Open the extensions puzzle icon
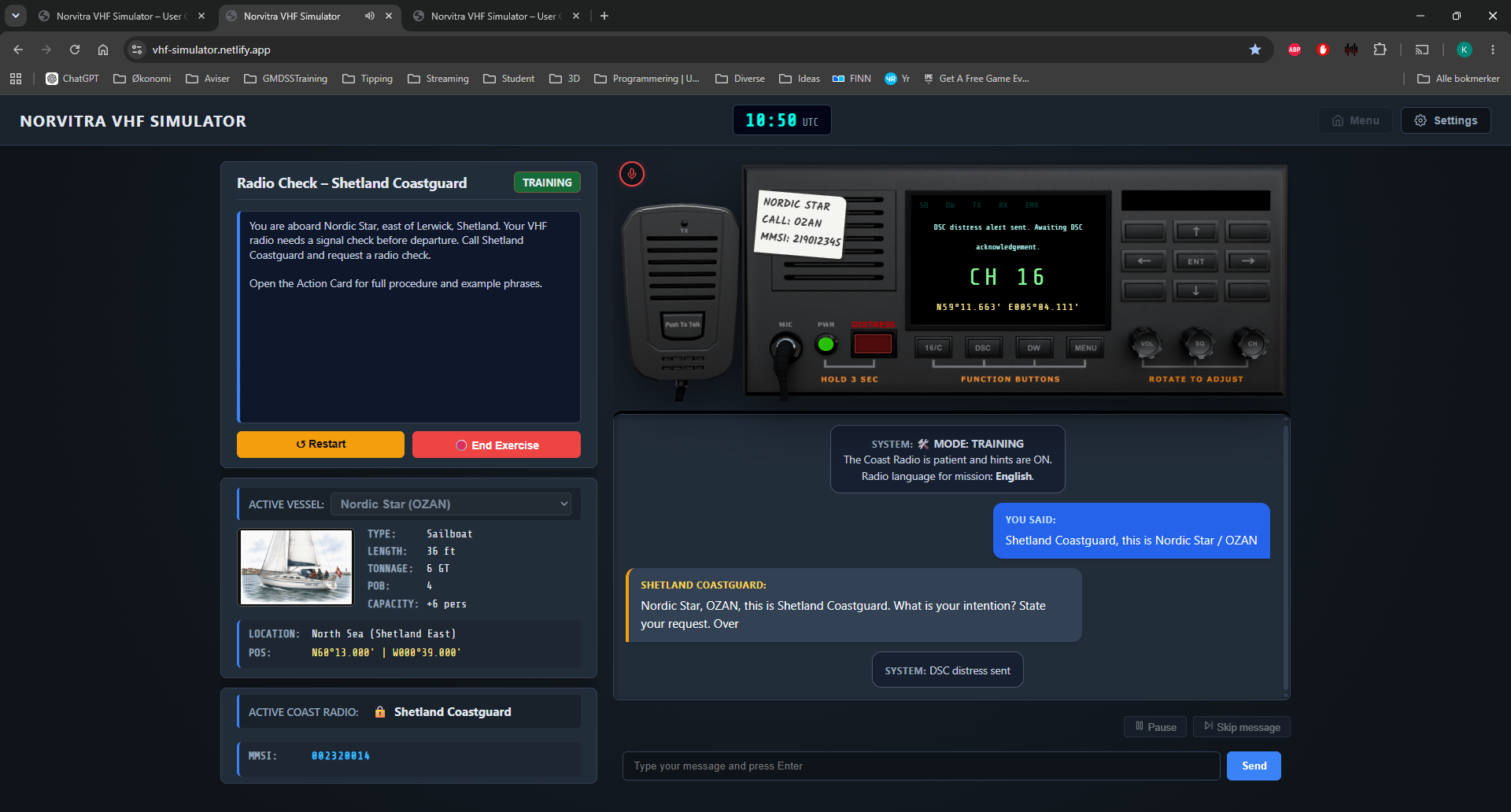Screen dimensions: 1511x812 1380,50
